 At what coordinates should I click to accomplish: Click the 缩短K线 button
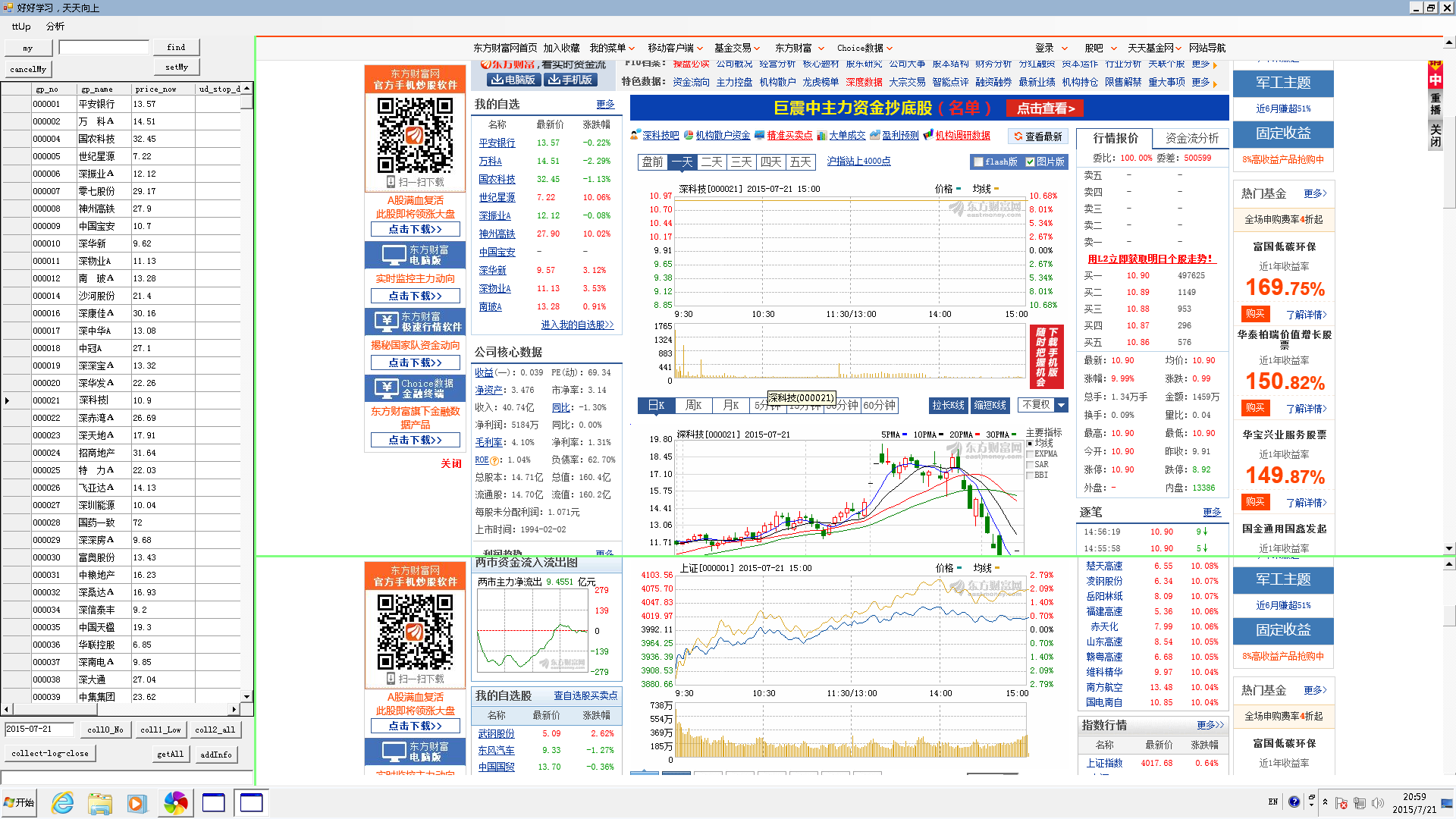pyautogui.click(x=990, y=406)
